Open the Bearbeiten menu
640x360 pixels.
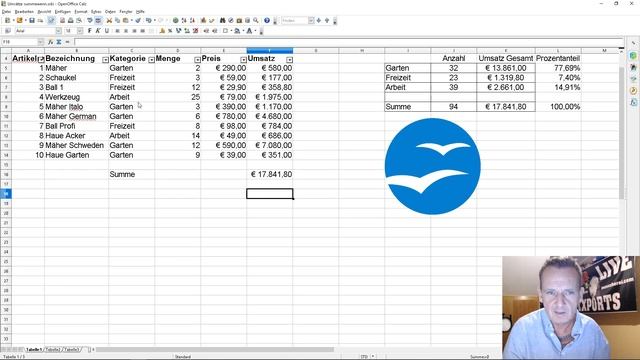(24, 11)
